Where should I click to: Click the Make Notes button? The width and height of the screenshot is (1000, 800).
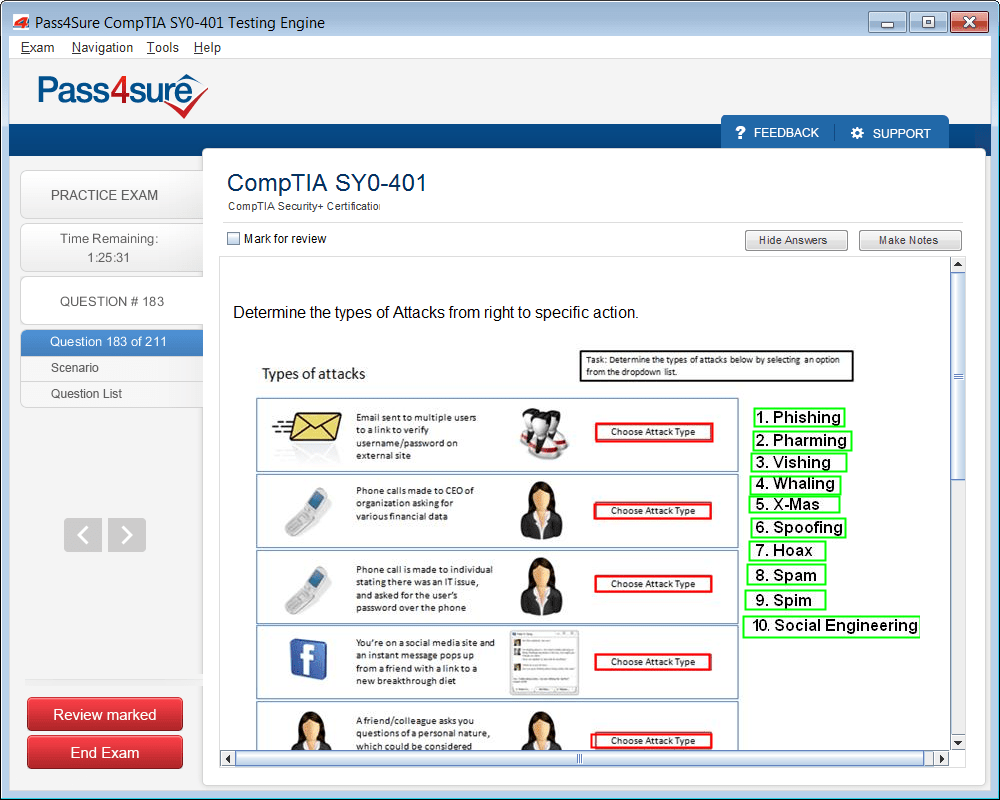910,241
